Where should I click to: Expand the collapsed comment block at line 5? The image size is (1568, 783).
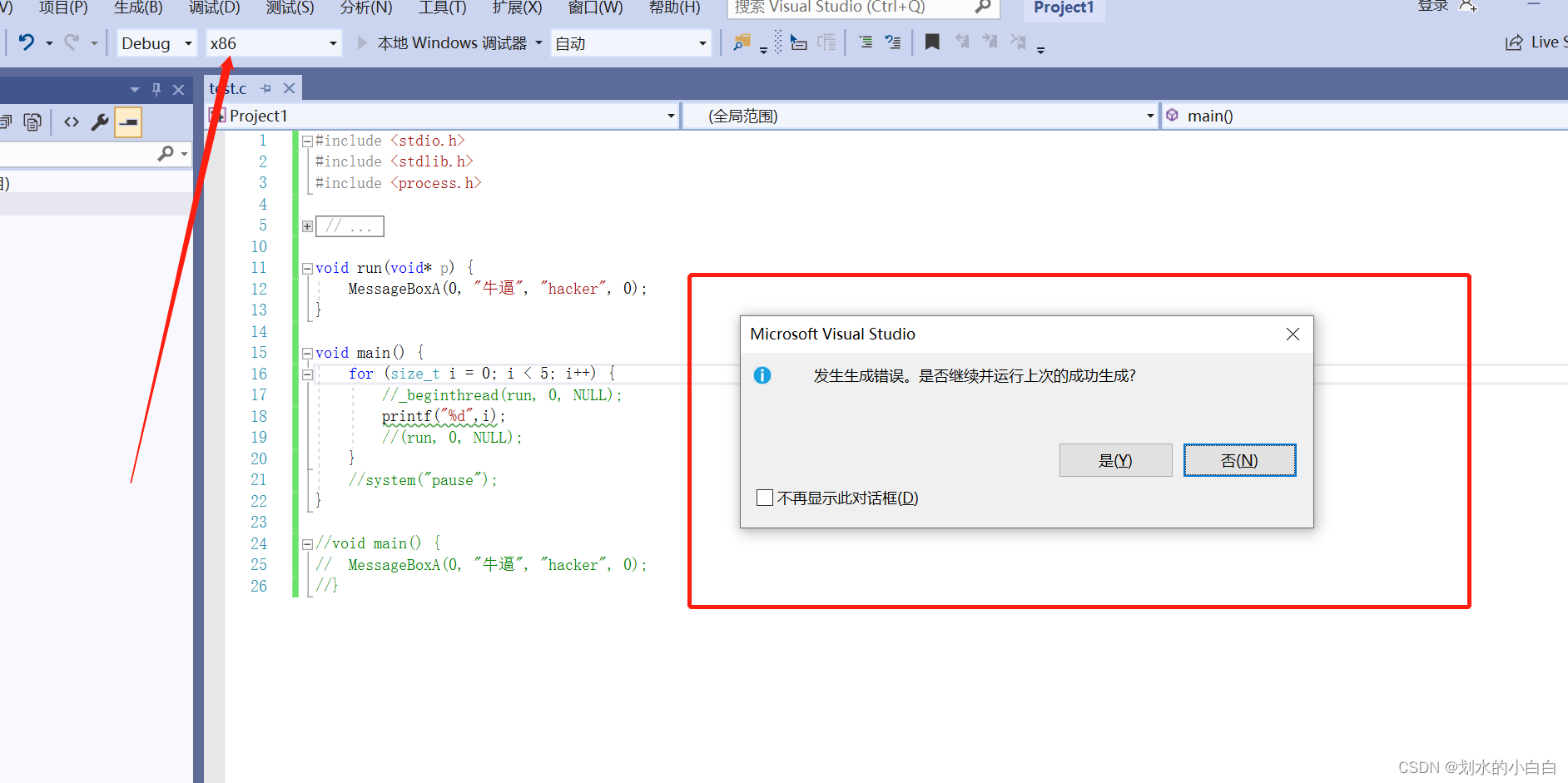pos(307,226)
